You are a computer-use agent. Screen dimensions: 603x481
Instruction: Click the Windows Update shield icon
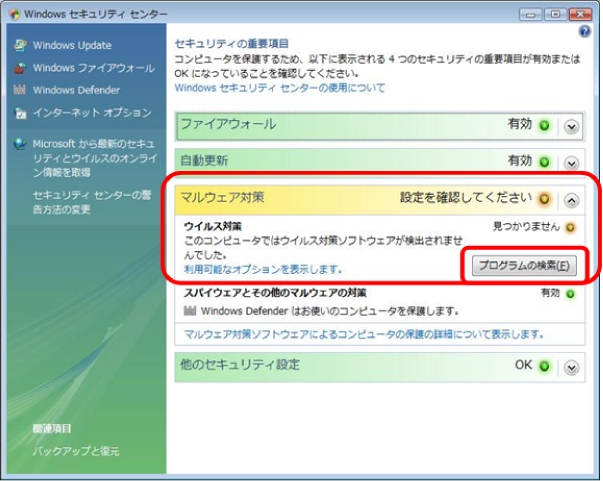point(22,46)
